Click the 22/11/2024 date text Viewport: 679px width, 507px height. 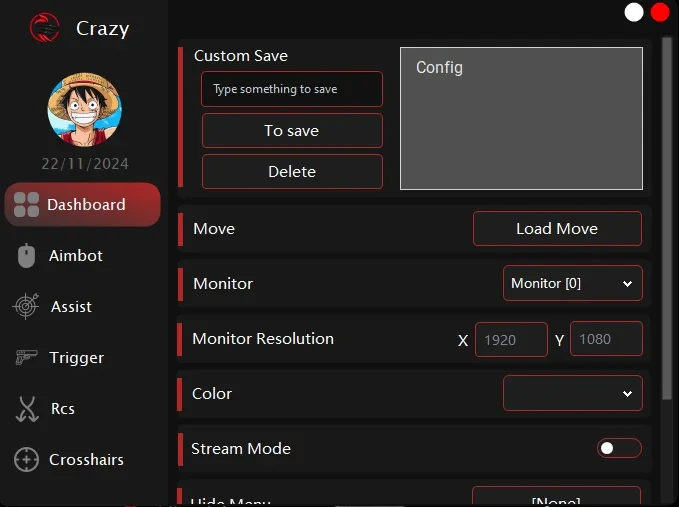[x=85, y=164]
